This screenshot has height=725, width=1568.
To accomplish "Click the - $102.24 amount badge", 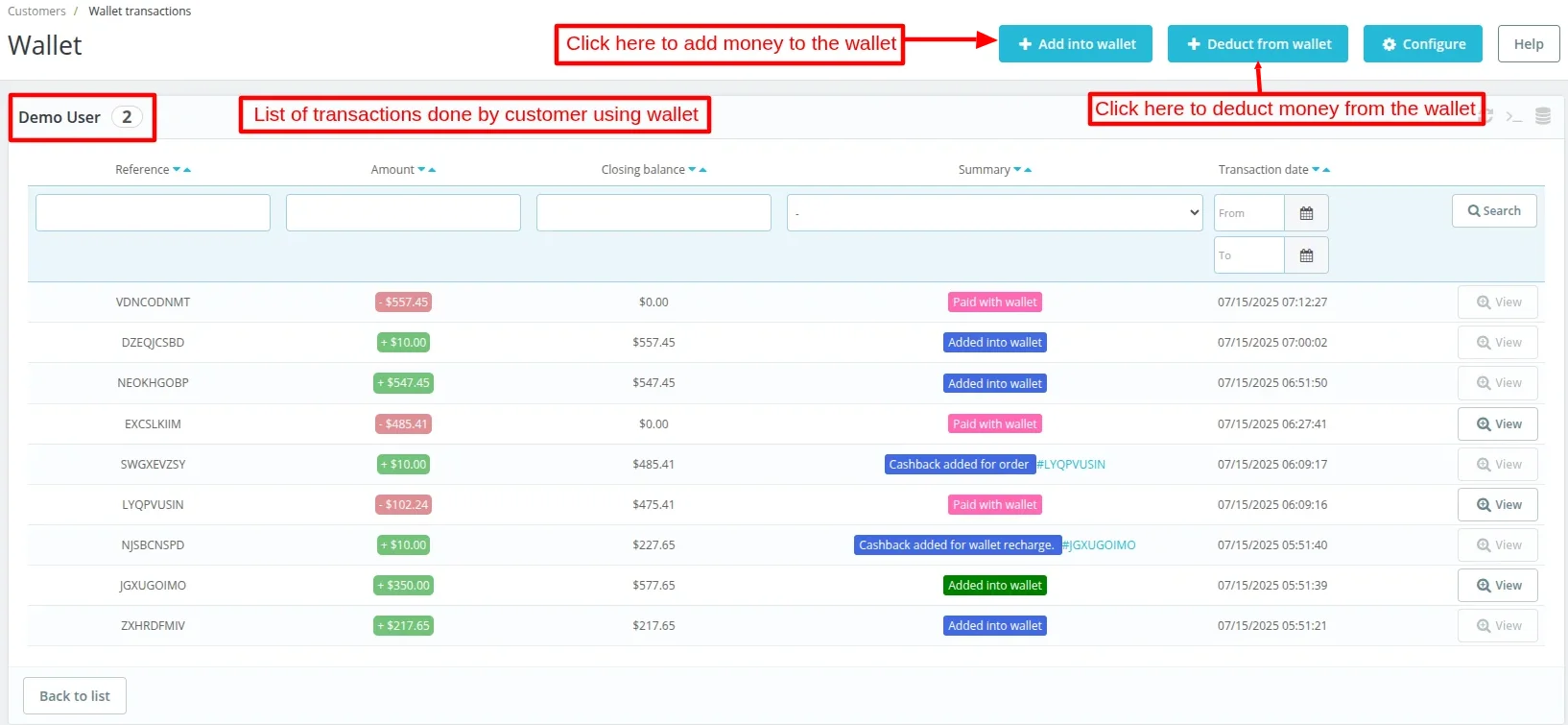I will [403, 505].
